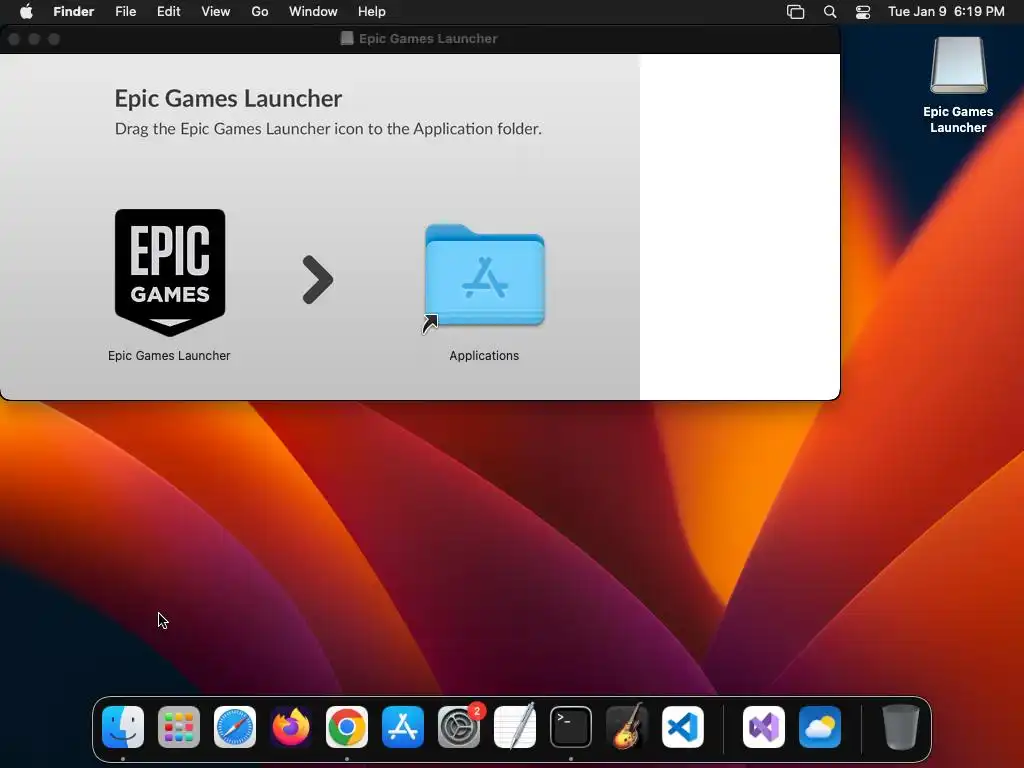Open the Help menu
This screenshot has width=1024, height=768.
click(x=372, y=11)
